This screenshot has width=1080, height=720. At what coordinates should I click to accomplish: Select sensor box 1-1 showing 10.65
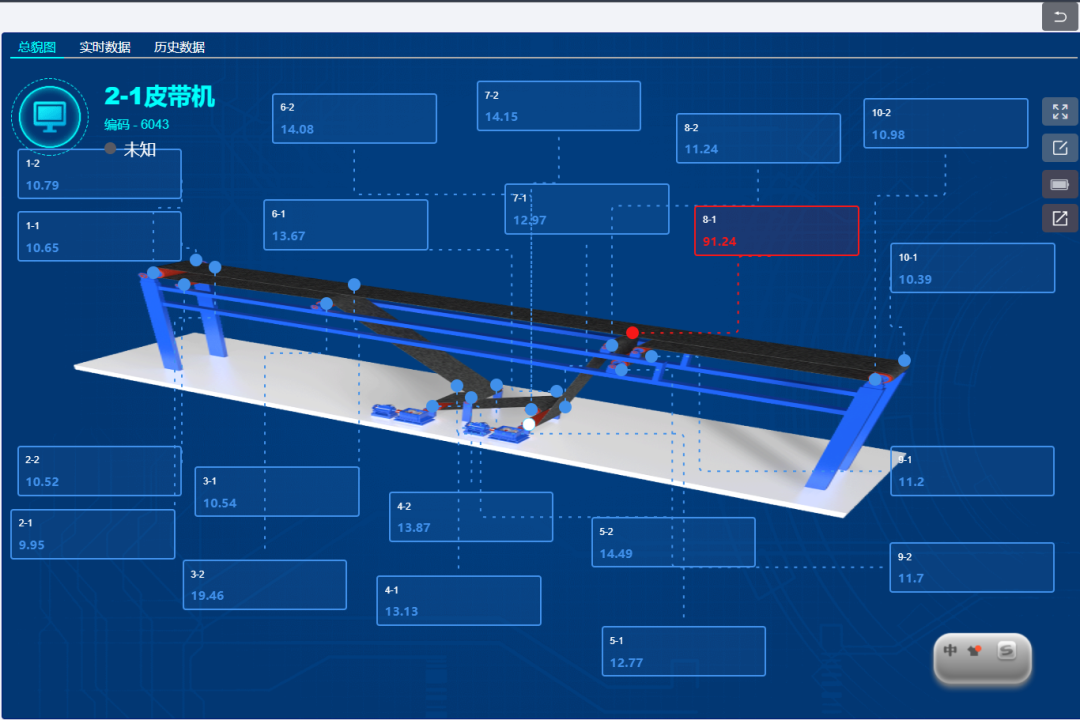pyautogui.click(x=100, y=236)
